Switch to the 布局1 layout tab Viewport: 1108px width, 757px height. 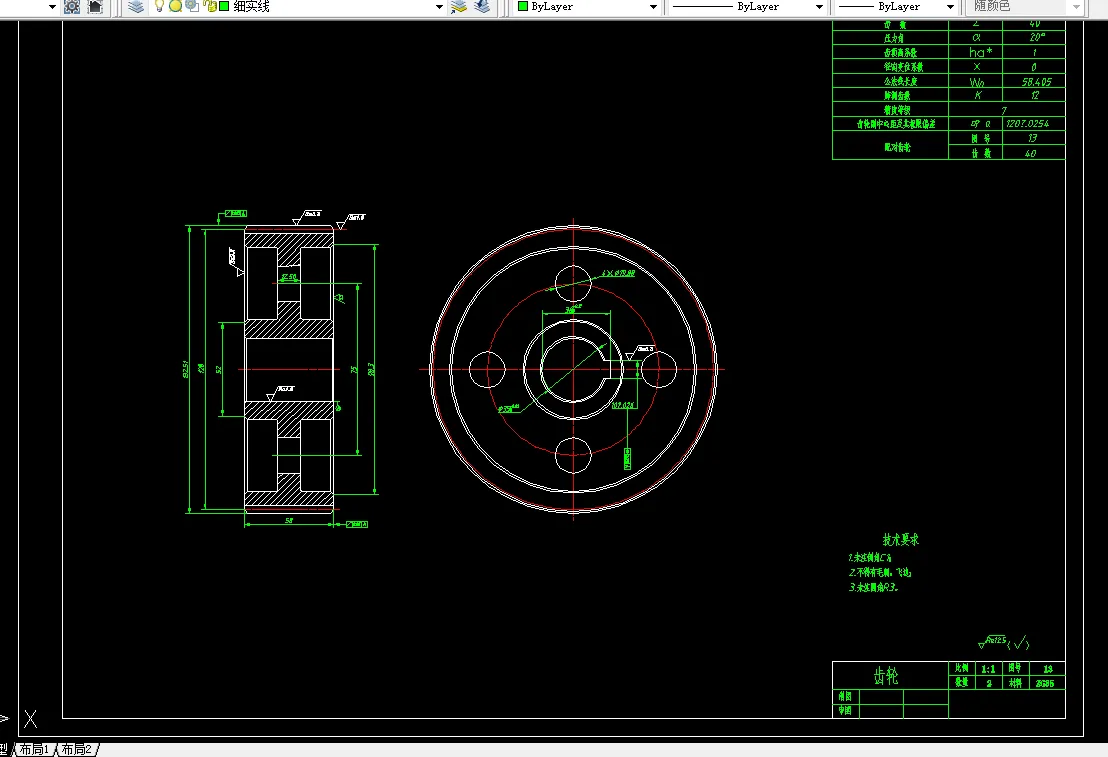pyautogui.click(x=34, y=749)
